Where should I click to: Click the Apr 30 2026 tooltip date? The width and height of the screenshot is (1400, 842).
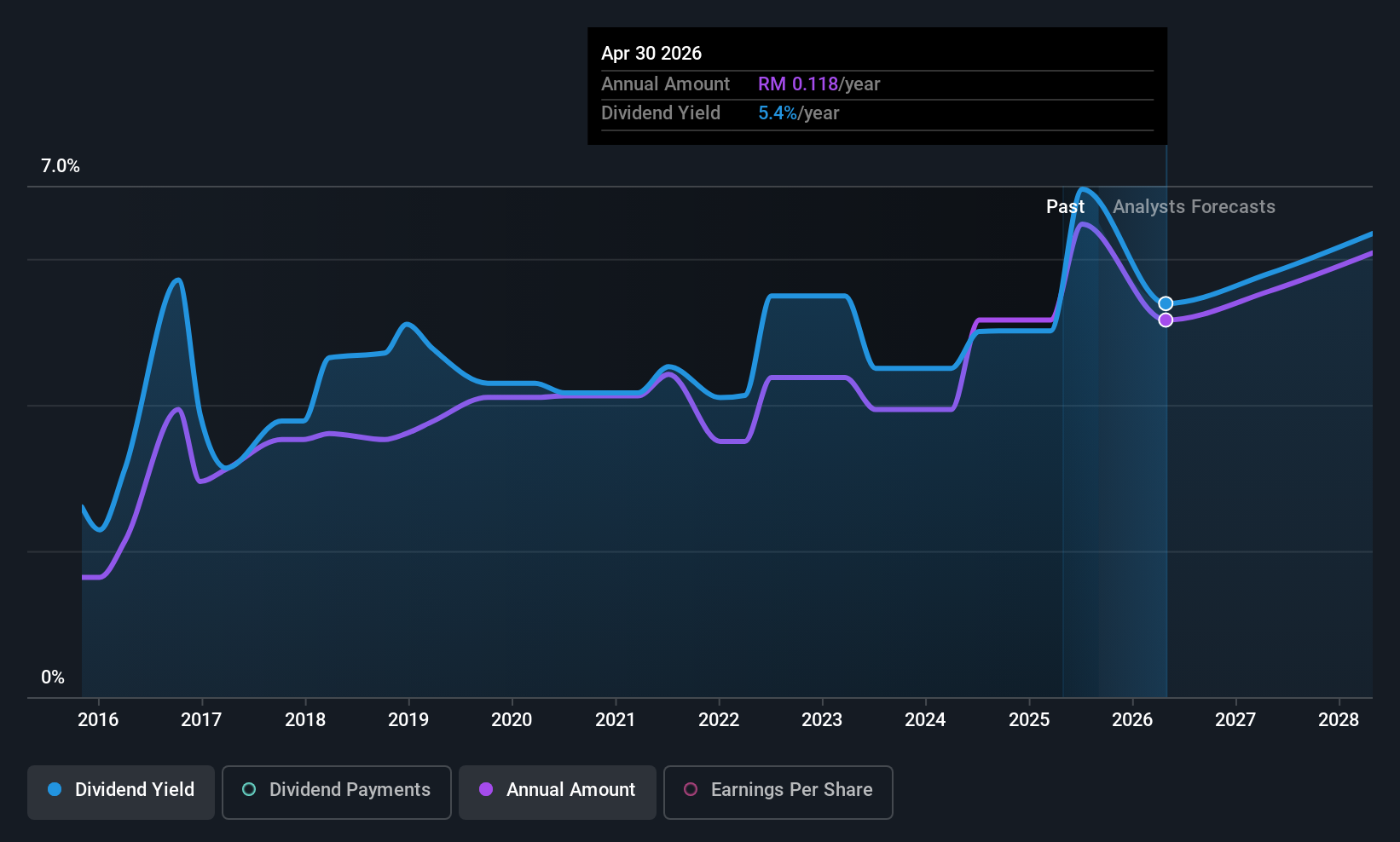(x=651, y=54)
